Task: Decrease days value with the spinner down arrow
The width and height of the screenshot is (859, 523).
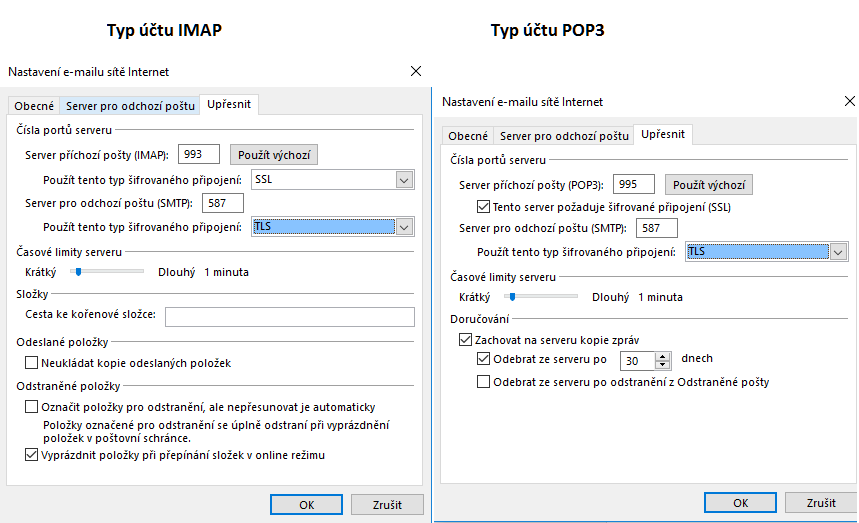Action: [x=662, y=365]
